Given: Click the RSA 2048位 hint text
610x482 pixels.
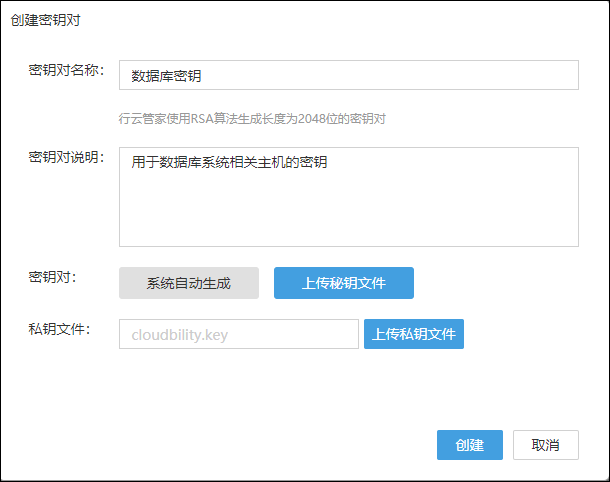Looking at the screenshot, I should point(252,118).
